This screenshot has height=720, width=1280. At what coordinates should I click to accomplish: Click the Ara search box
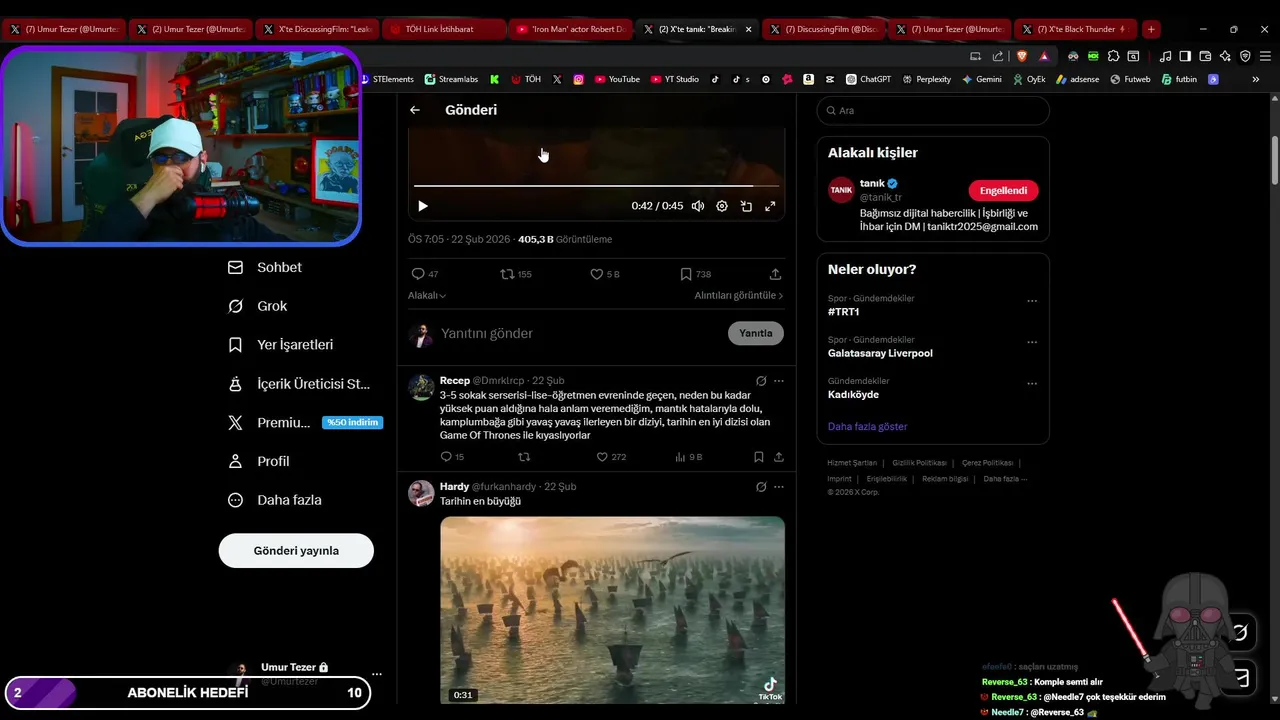click(933, 111)
